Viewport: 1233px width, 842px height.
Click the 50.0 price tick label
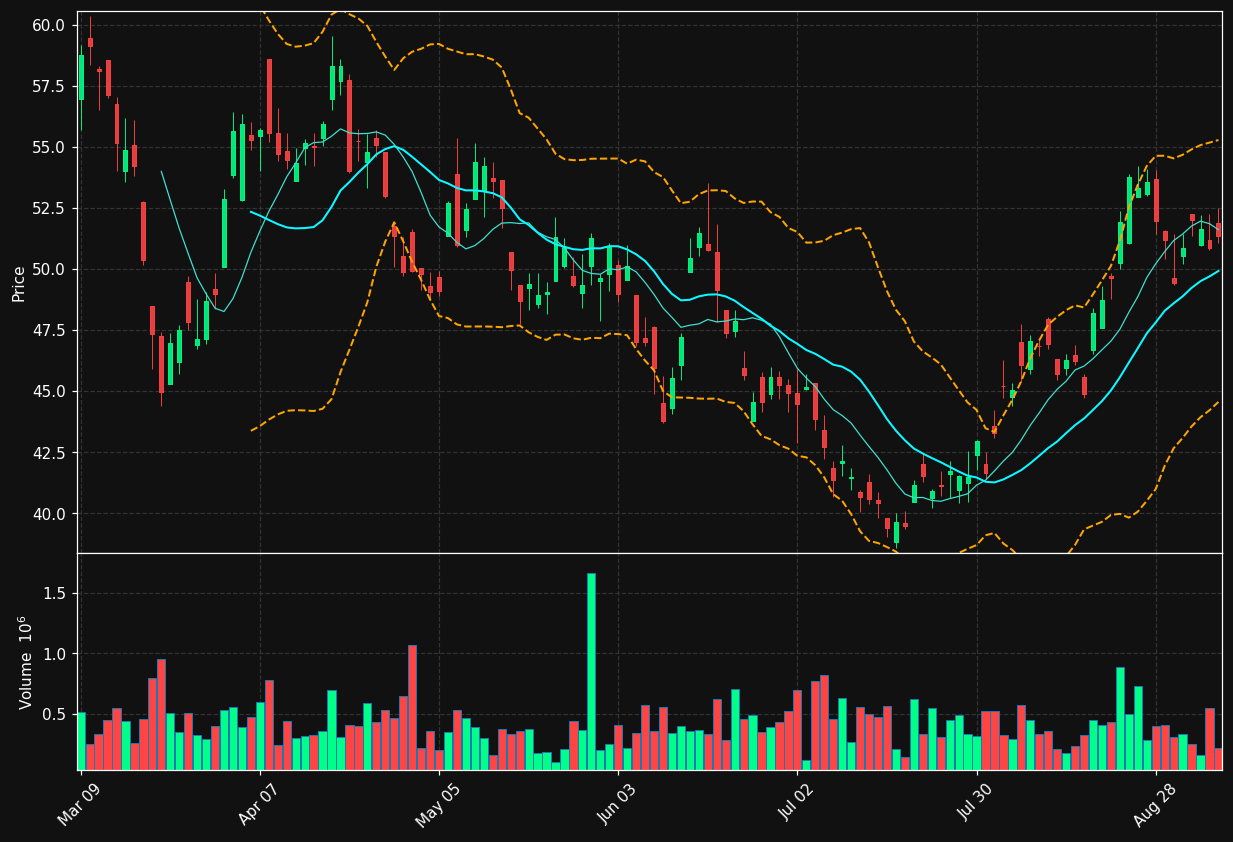tap(50, 269)
